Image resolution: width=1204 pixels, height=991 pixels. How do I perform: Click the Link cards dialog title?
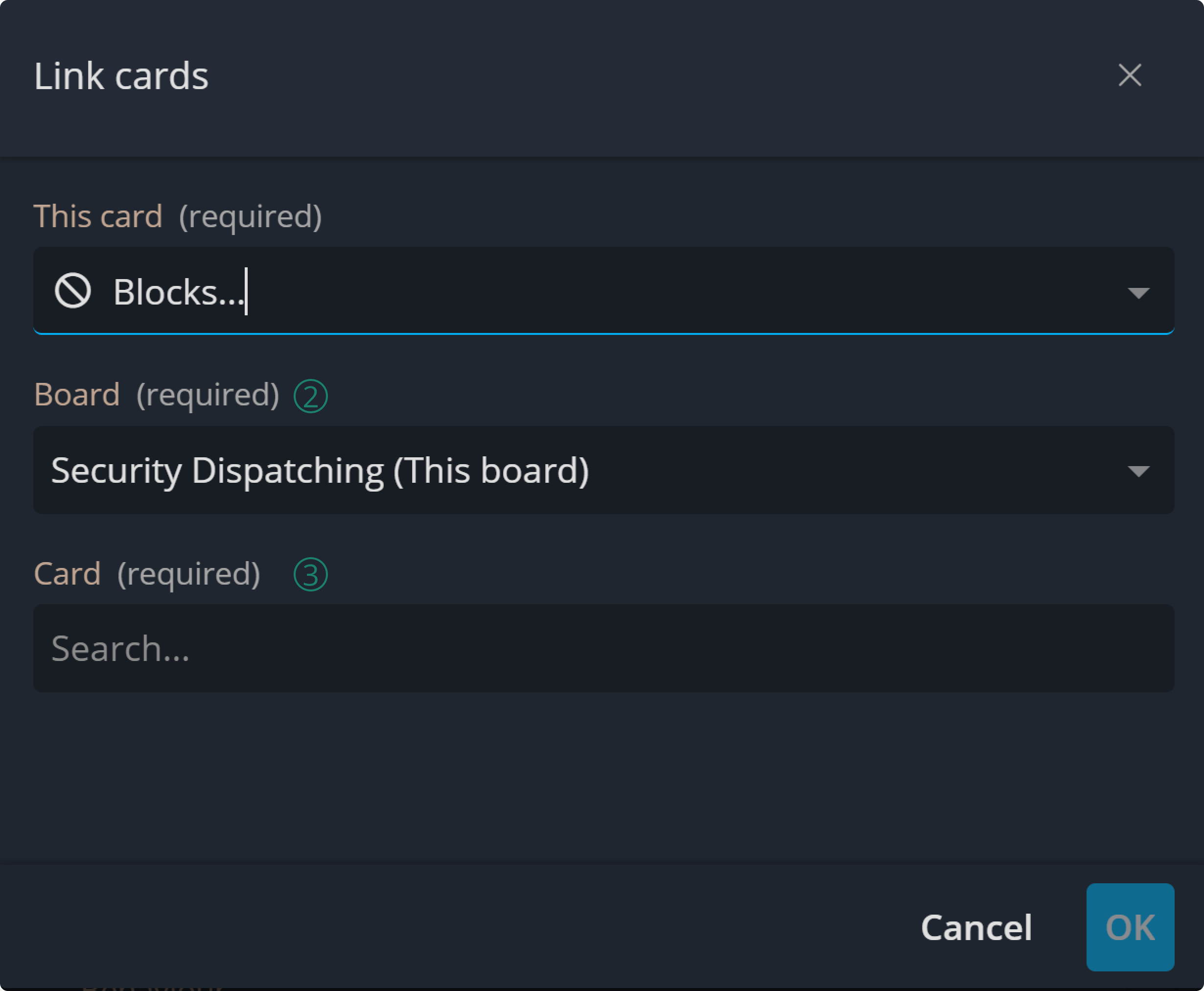tap(121, 76)
